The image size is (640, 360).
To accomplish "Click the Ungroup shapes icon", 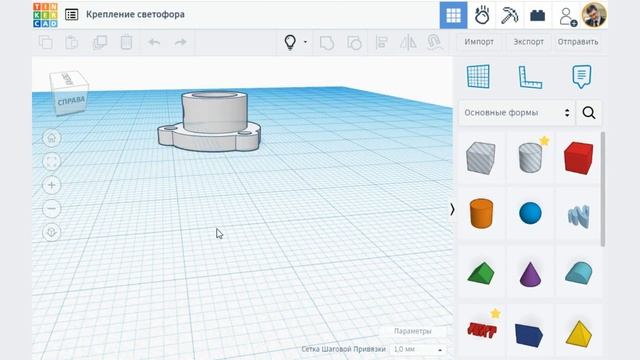I will (354, 42).
